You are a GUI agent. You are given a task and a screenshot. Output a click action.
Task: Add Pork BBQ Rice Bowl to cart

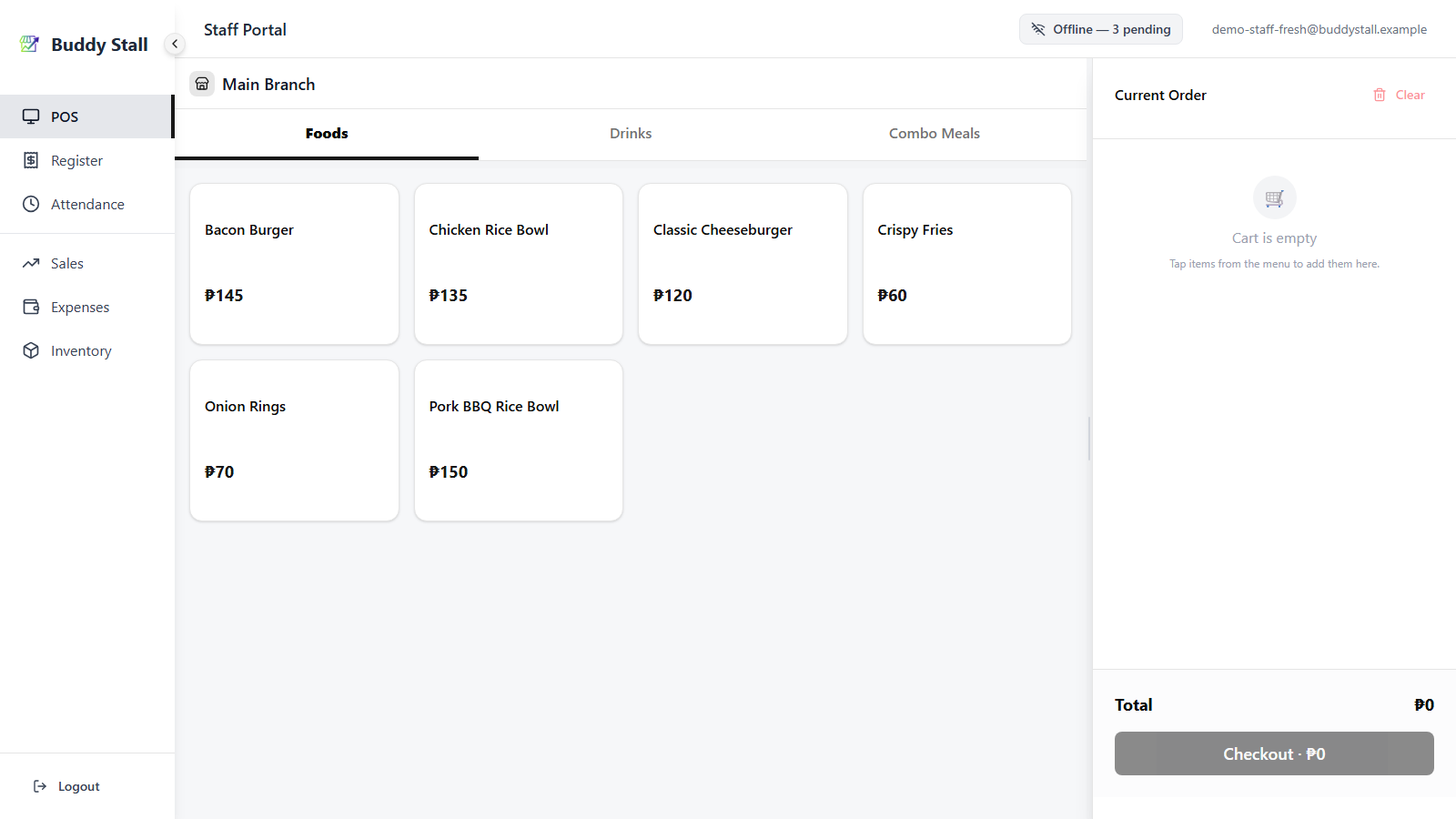tap(519, 440)
